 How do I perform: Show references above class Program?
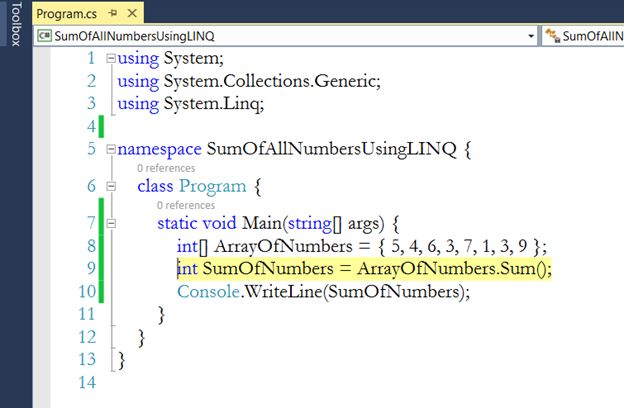point(166,168)
